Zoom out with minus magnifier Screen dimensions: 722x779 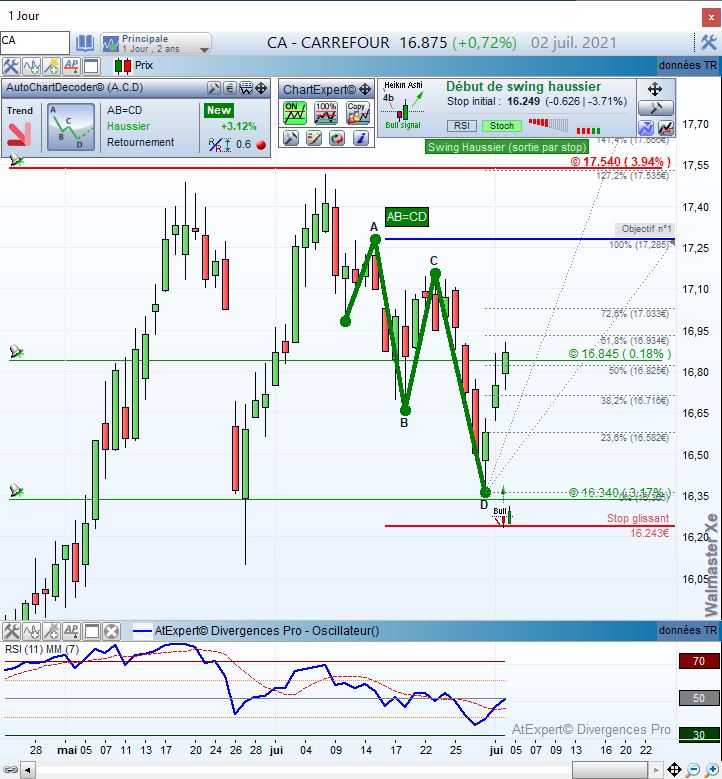(694, 770)
